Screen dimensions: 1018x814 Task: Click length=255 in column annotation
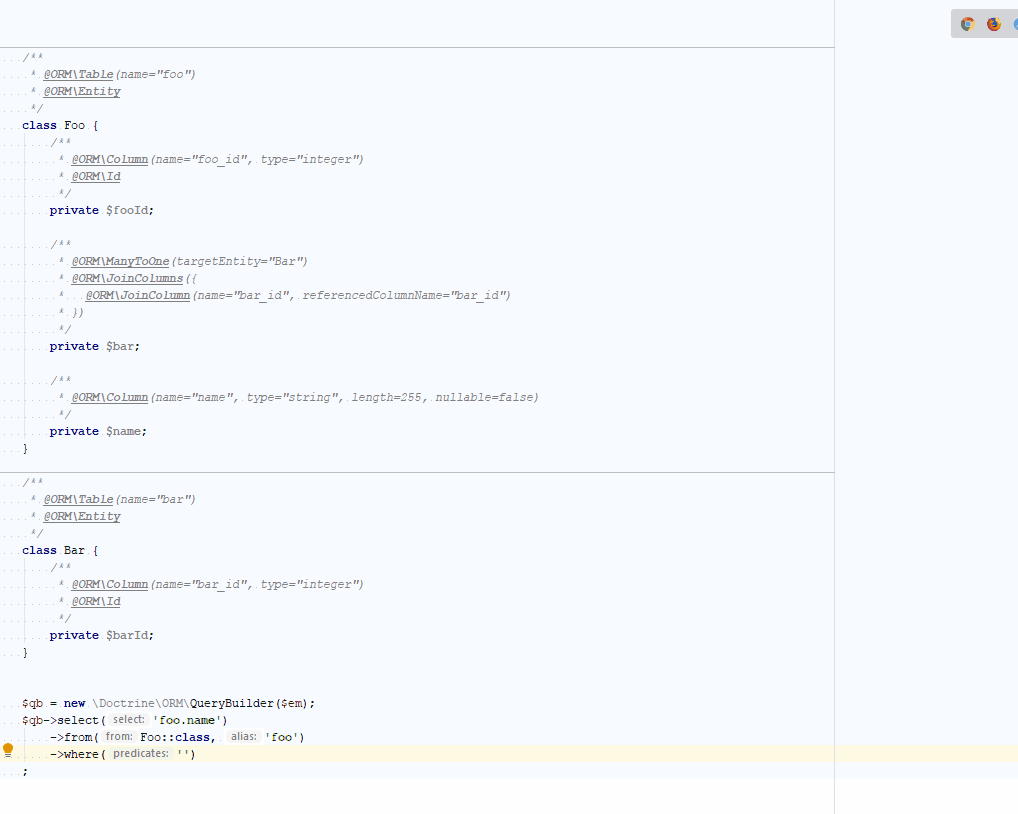click(386, 397)
